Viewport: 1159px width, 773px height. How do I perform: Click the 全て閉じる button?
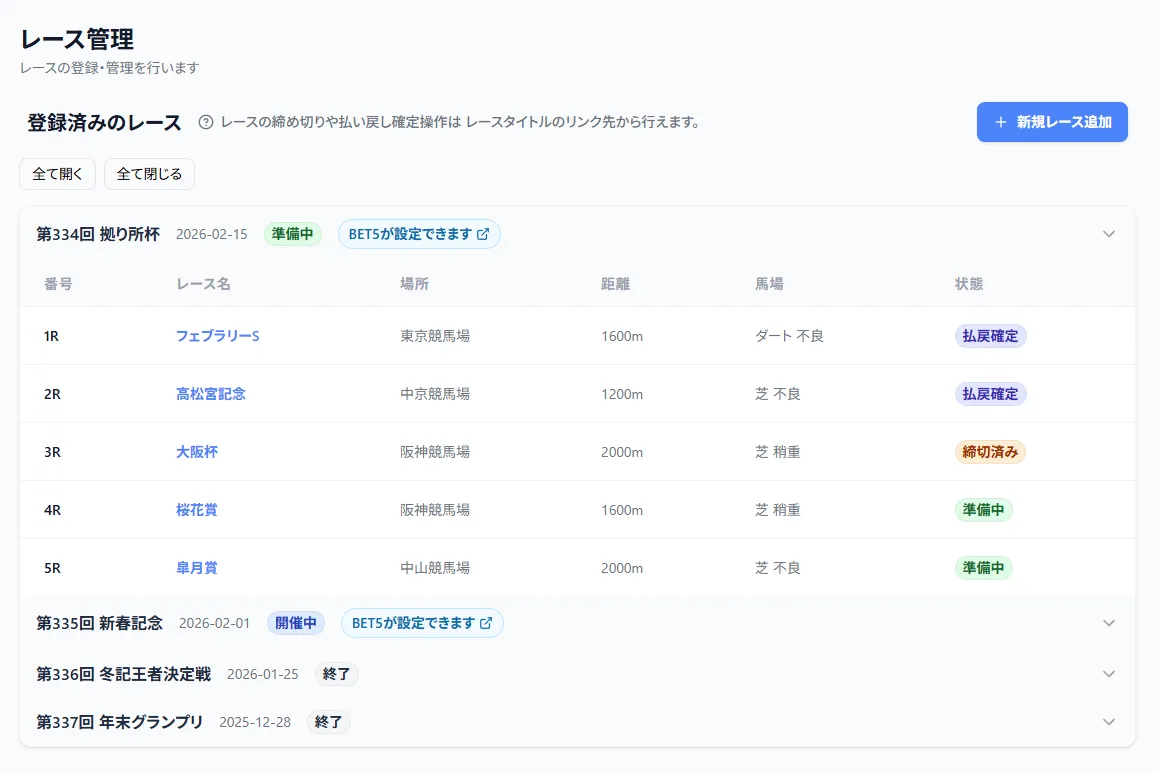(148, 173)
